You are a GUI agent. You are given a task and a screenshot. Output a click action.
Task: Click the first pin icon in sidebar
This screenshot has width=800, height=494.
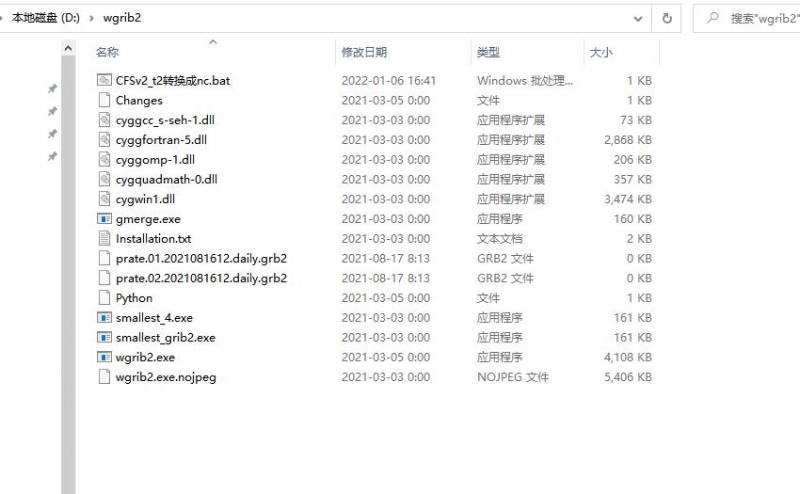(53, 89)
